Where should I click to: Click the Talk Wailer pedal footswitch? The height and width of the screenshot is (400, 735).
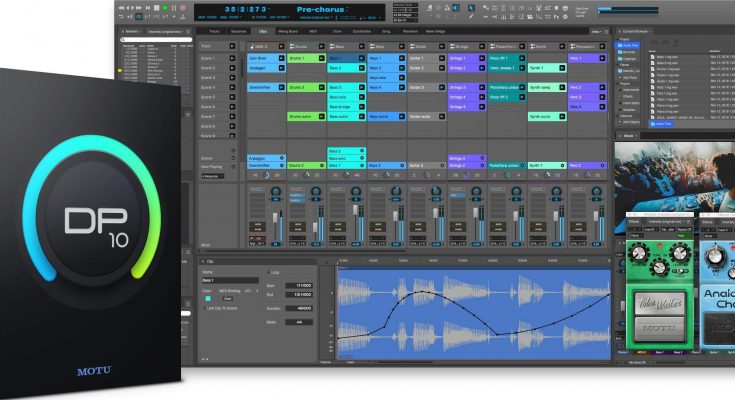pos(658,330)
